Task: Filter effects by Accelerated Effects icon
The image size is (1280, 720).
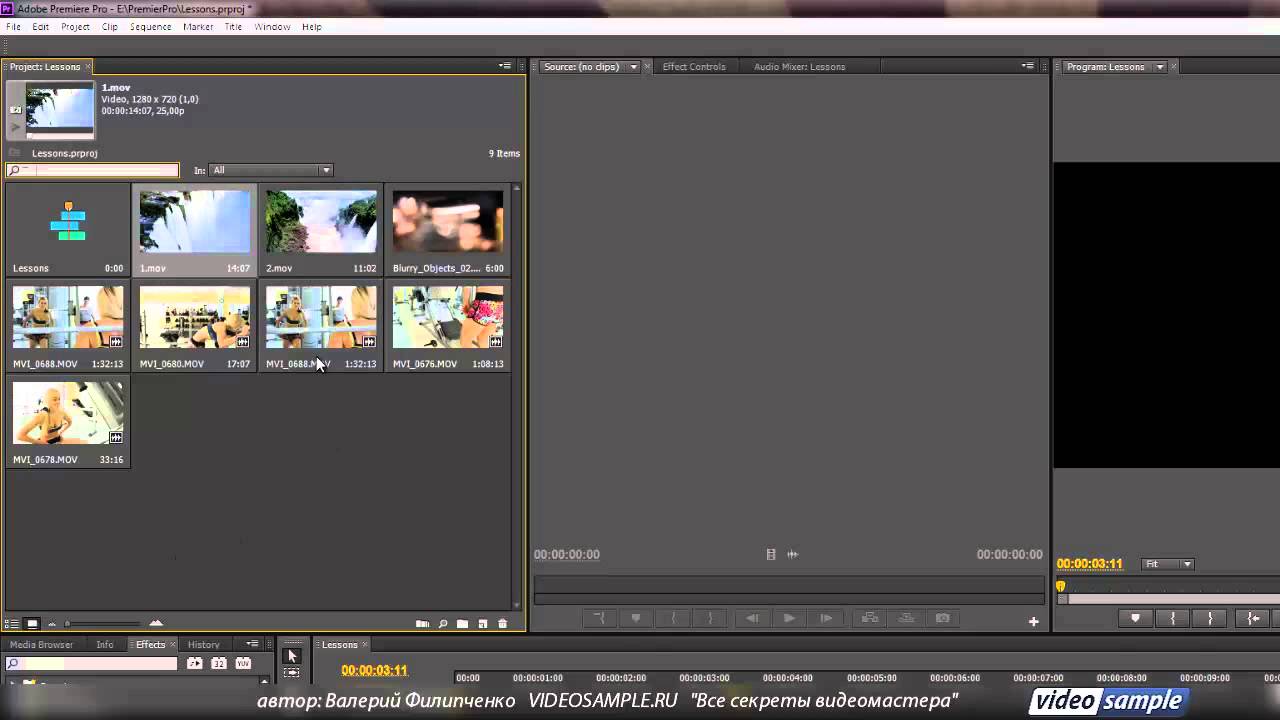Action: pyautogui.click(x=195, y=663)
